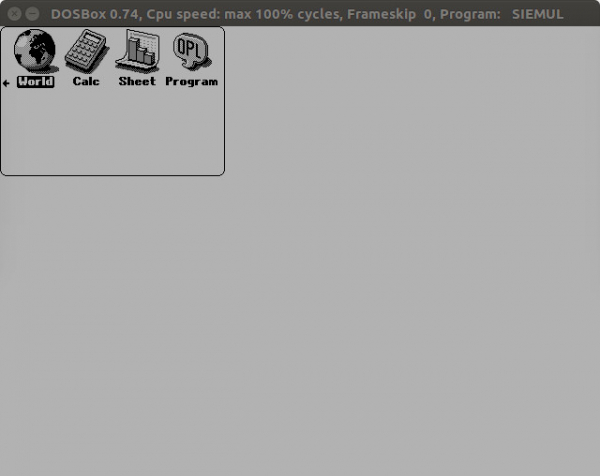The width and height of the screenshot is (600, 476).
Task: Click the tallest bar in Sheet icon
Action: pos(133,50)
